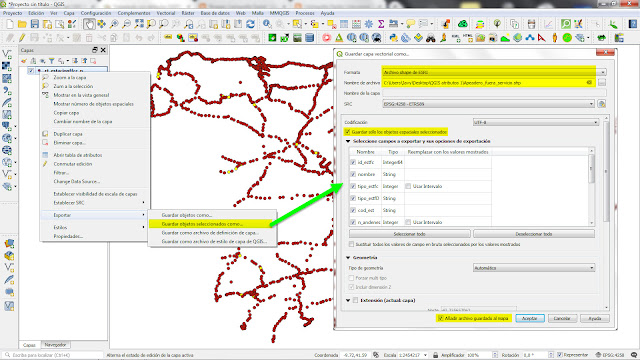
Task: Click the Toggle Editing pencil icon
Action: 22,38
